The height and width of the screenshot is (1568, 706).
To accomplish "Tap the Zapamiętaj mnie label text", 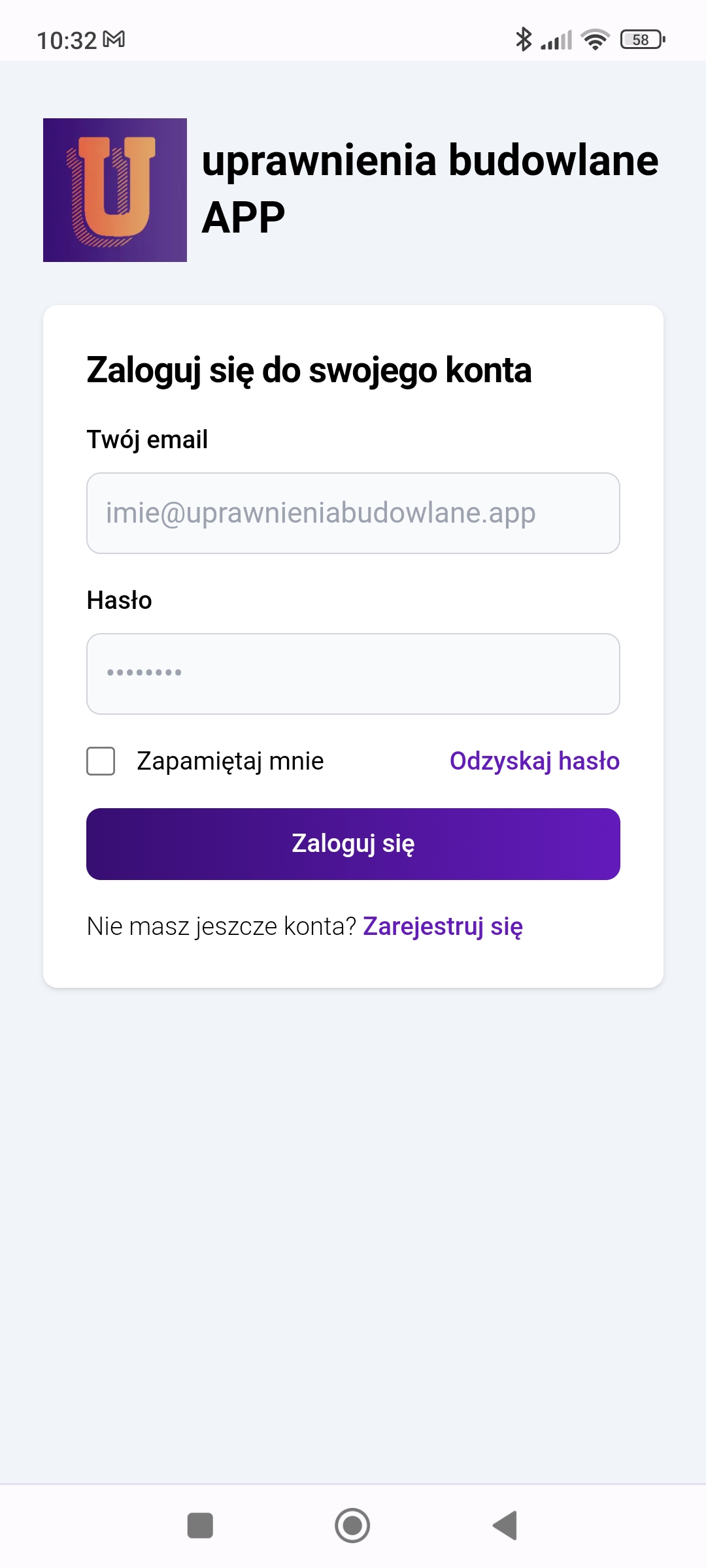I will (230, 761).
